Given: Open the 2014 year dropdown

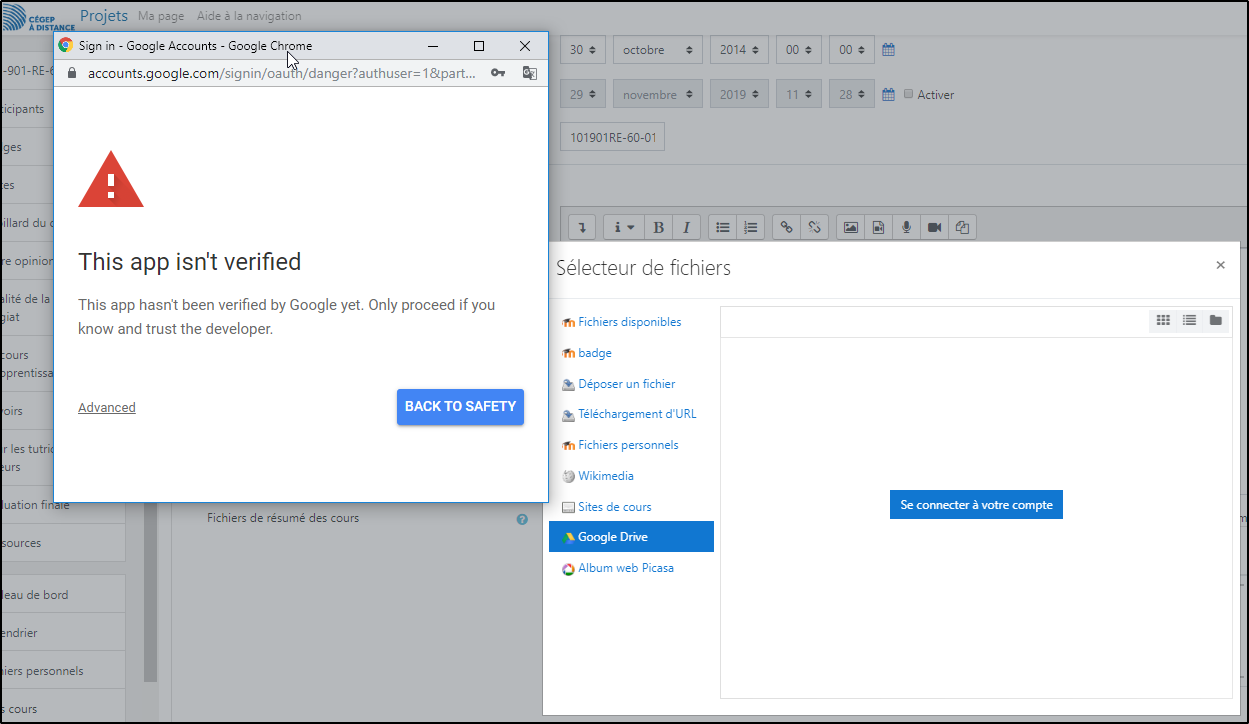Looking at the screenshot, I should point(739,49).
